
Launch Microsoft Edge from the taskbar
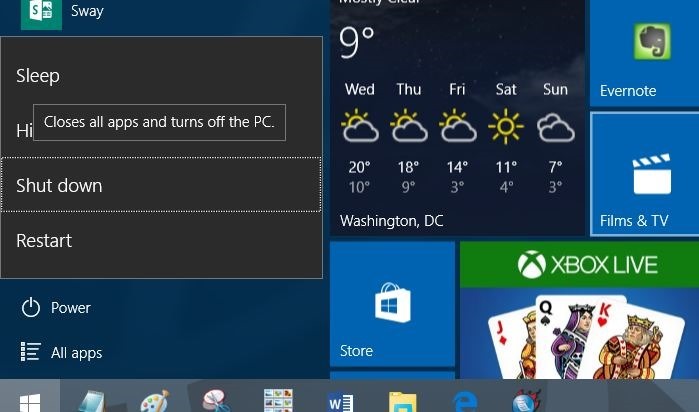point(465,401)
